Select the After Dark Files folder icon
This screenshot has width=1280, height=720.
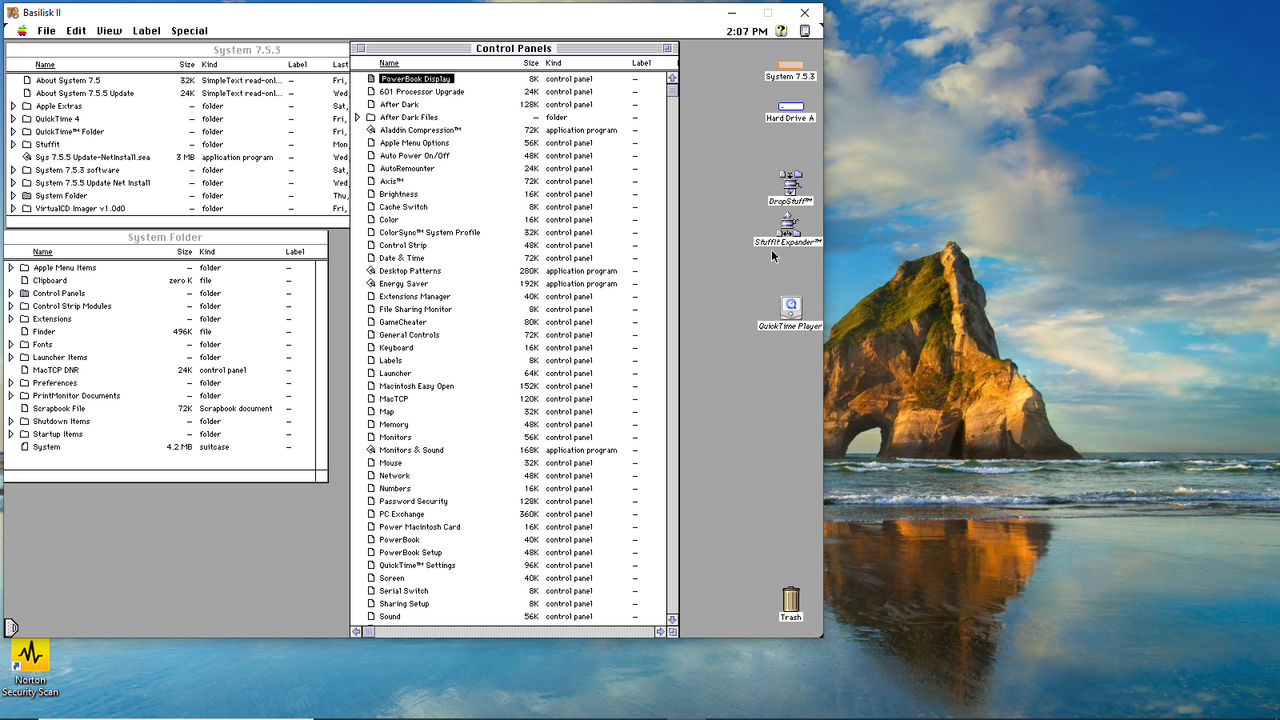click(x=371, y=117)
